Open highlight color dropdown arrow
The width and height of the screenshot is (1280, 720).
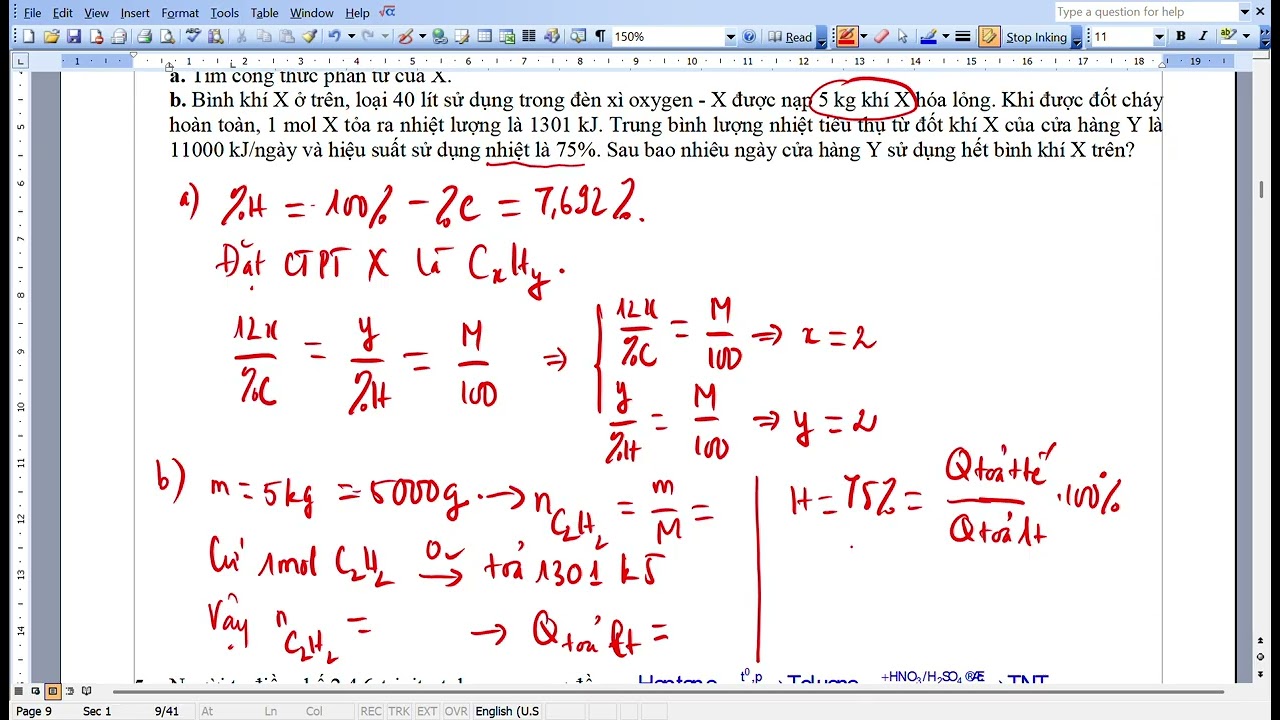[x=1246, y=36]
